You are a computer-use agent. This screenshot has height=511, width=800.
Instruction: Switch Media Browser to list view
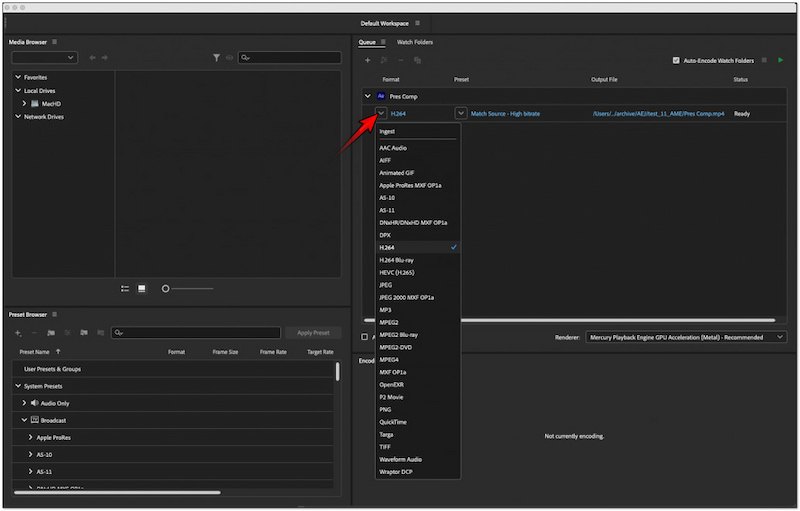tap(125, 288)
